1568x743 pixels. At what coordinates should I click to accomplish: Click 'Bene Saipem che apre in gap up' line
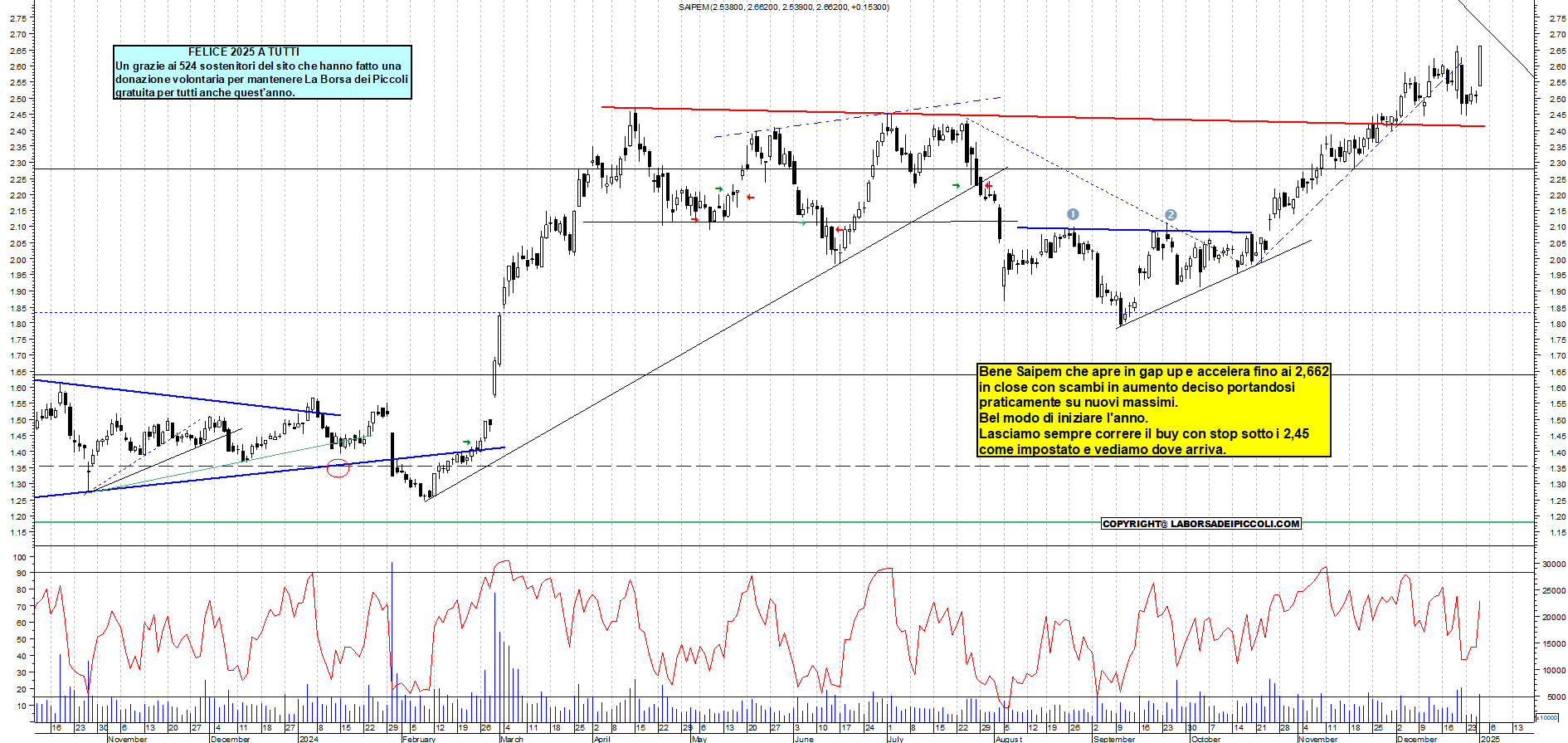1153,371
